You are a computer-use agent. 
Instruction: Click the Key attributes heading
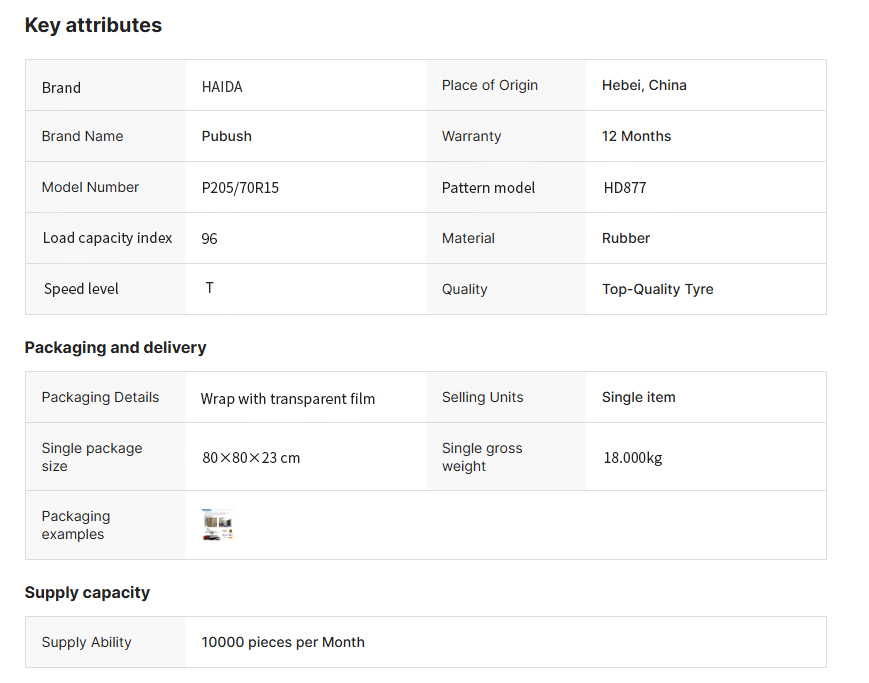(x=93, y=26)
